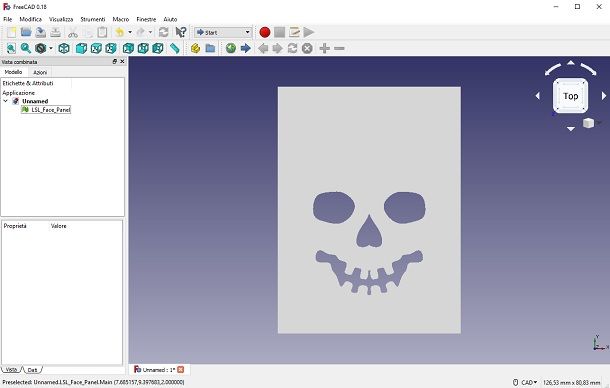The width and height of the screenshot is (610, 388).
Task: Start macro recording with the red circle
Action: tap(265, 32)
